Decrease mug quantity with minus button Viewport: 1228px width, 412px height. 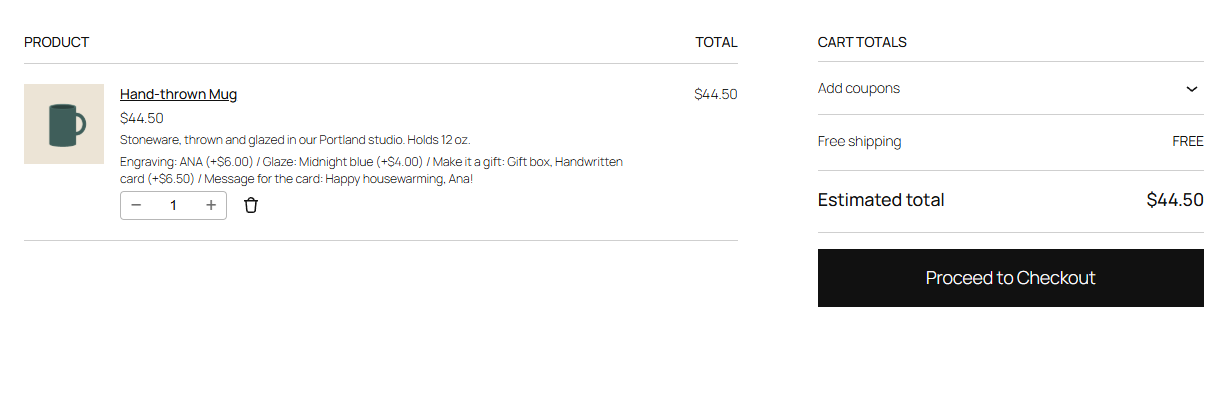coord(136,205)
